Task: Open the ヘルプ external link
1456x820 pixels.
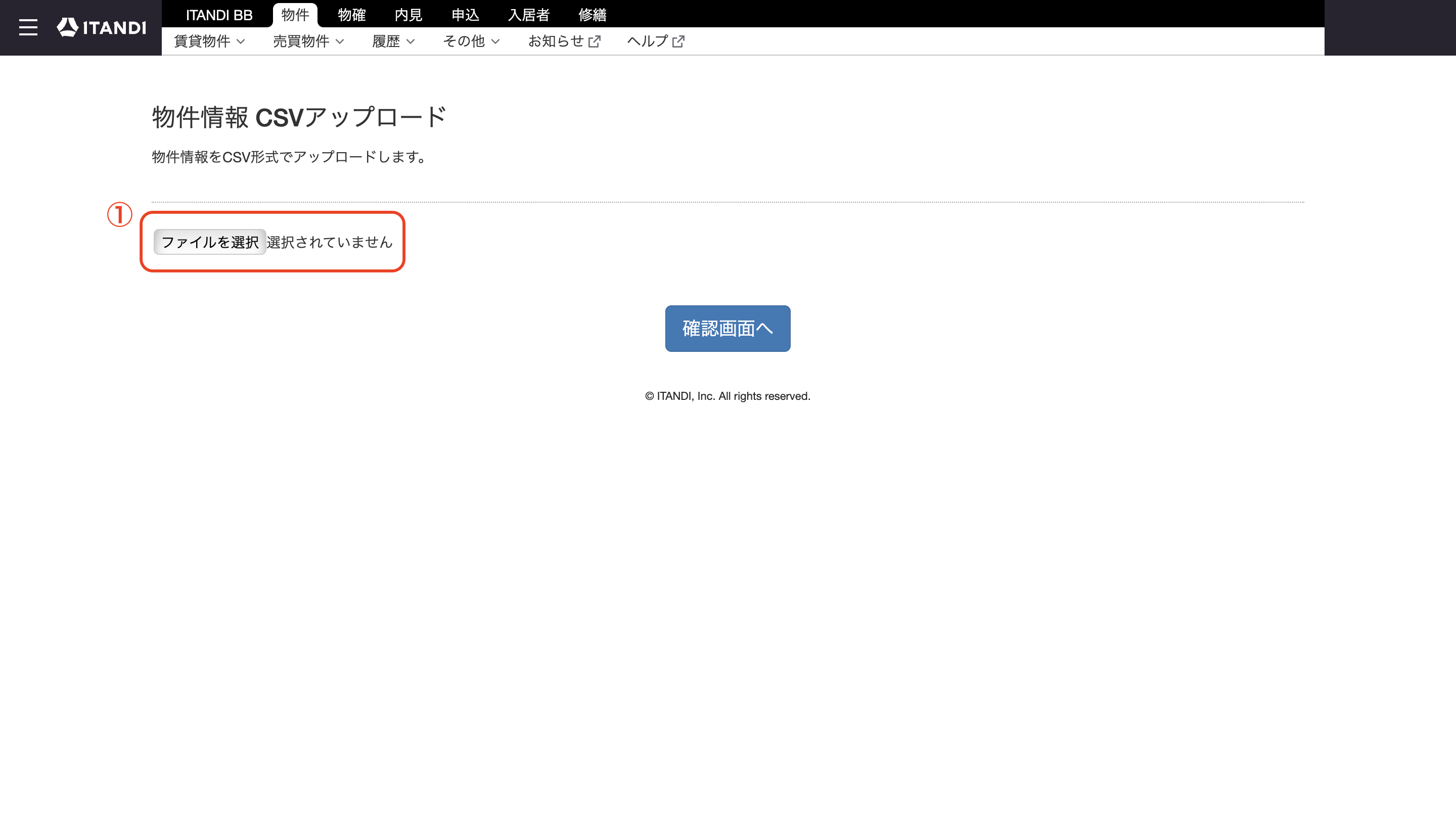Action: (656, 41)
